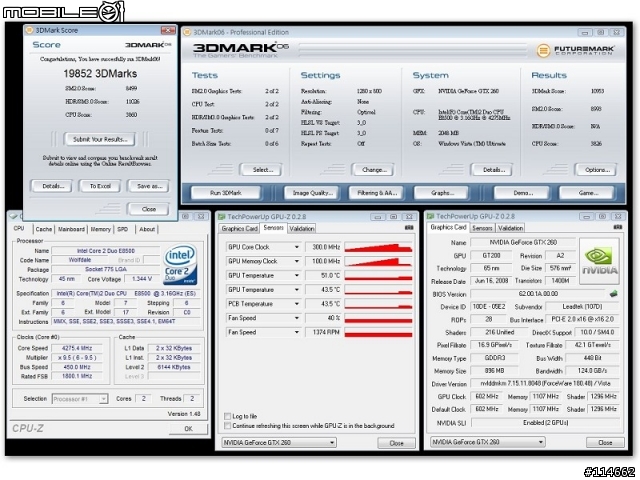Switch to the SPD tab in CPU-Z
Viewport: 640px width, 480px height.
pos(122,229)
